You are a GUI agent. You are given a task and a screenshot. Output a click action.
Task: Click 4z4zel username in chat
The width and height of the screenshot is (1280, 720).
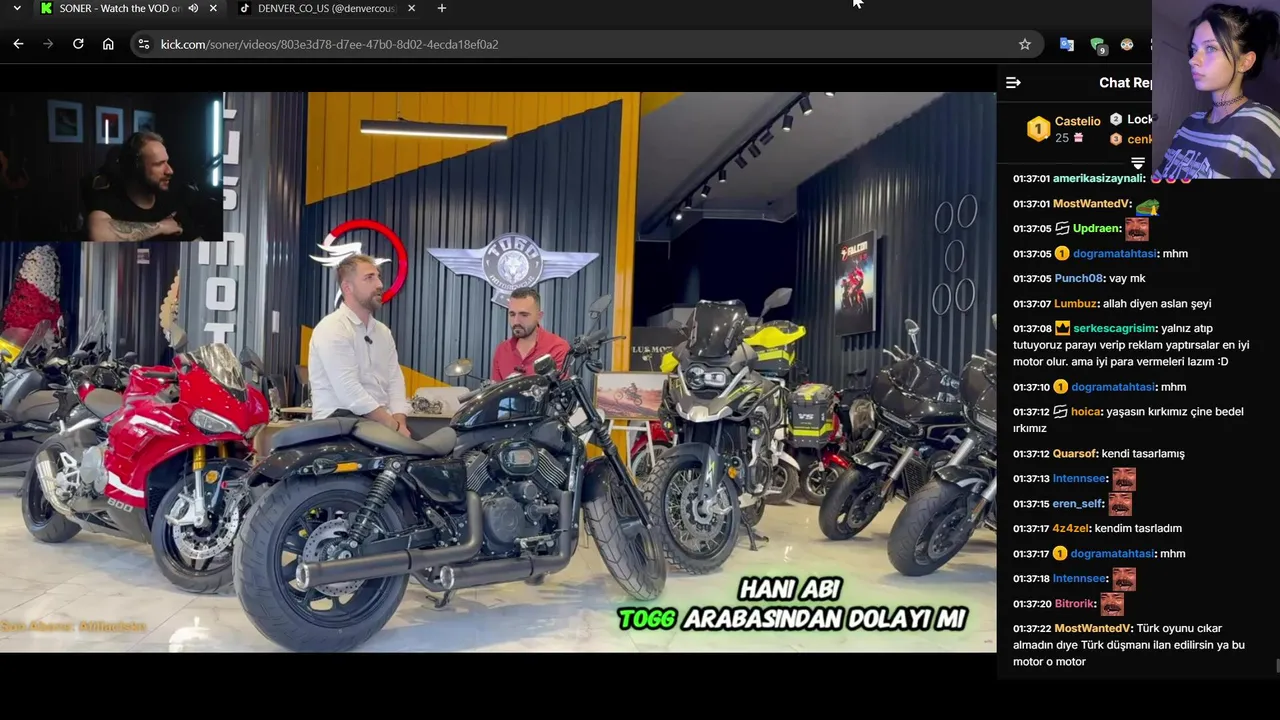coord(1071,529)
